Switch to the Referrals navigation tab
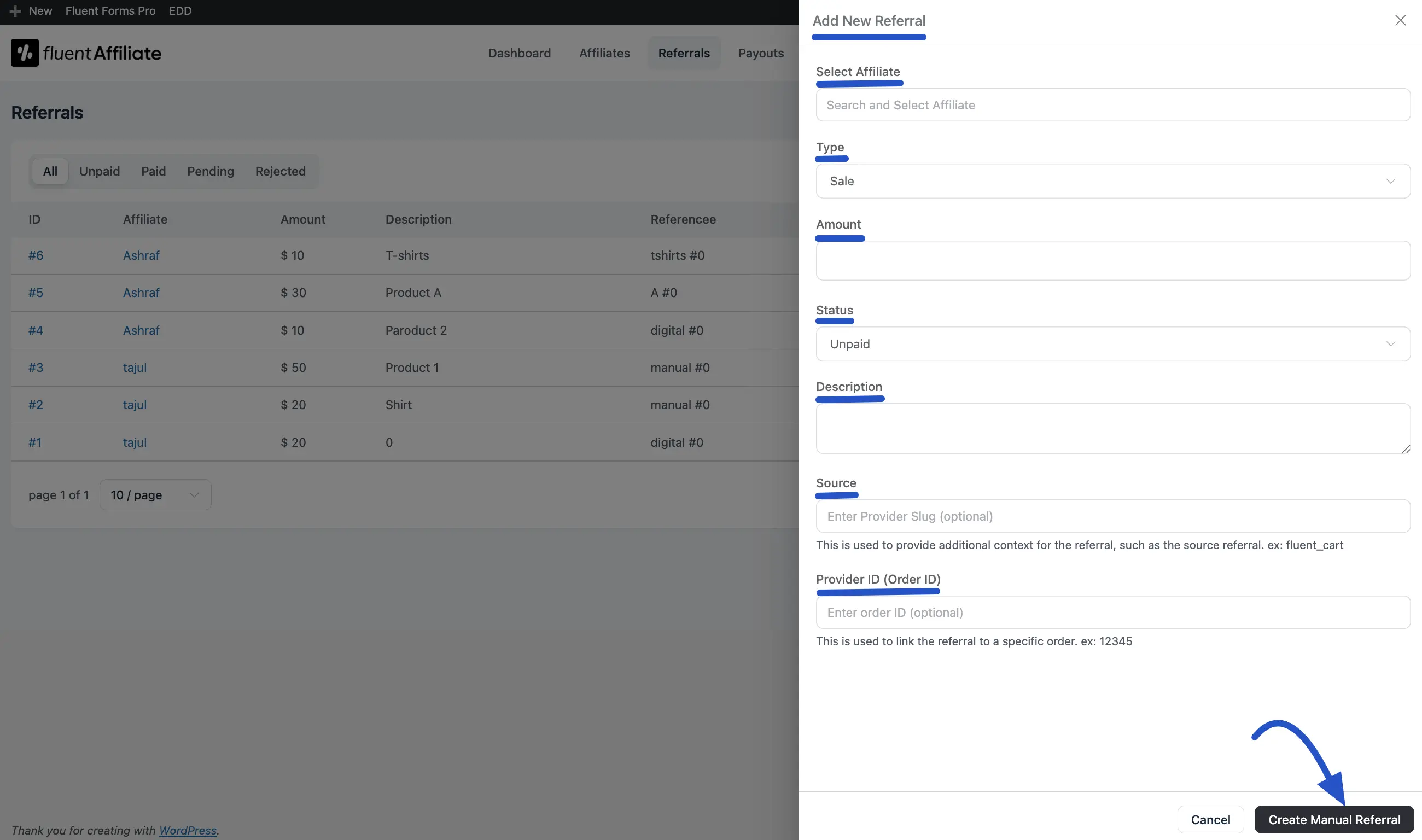This screenshot has width=1422, height=840. coord(683,52)
